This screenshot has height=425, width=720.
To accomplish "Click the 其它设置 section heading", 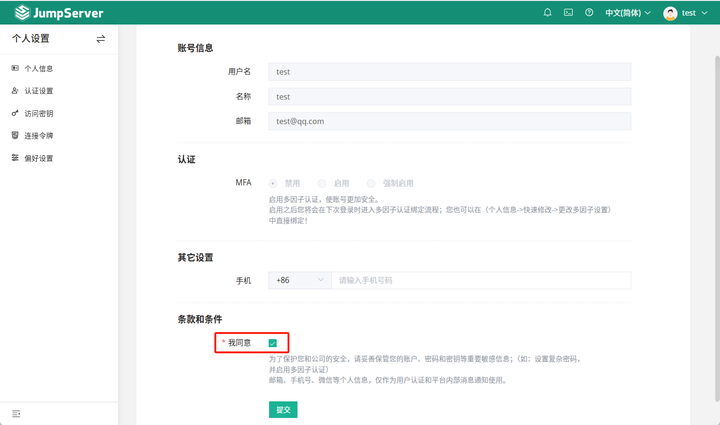I will pyautogui.click(x=195, y=258).
